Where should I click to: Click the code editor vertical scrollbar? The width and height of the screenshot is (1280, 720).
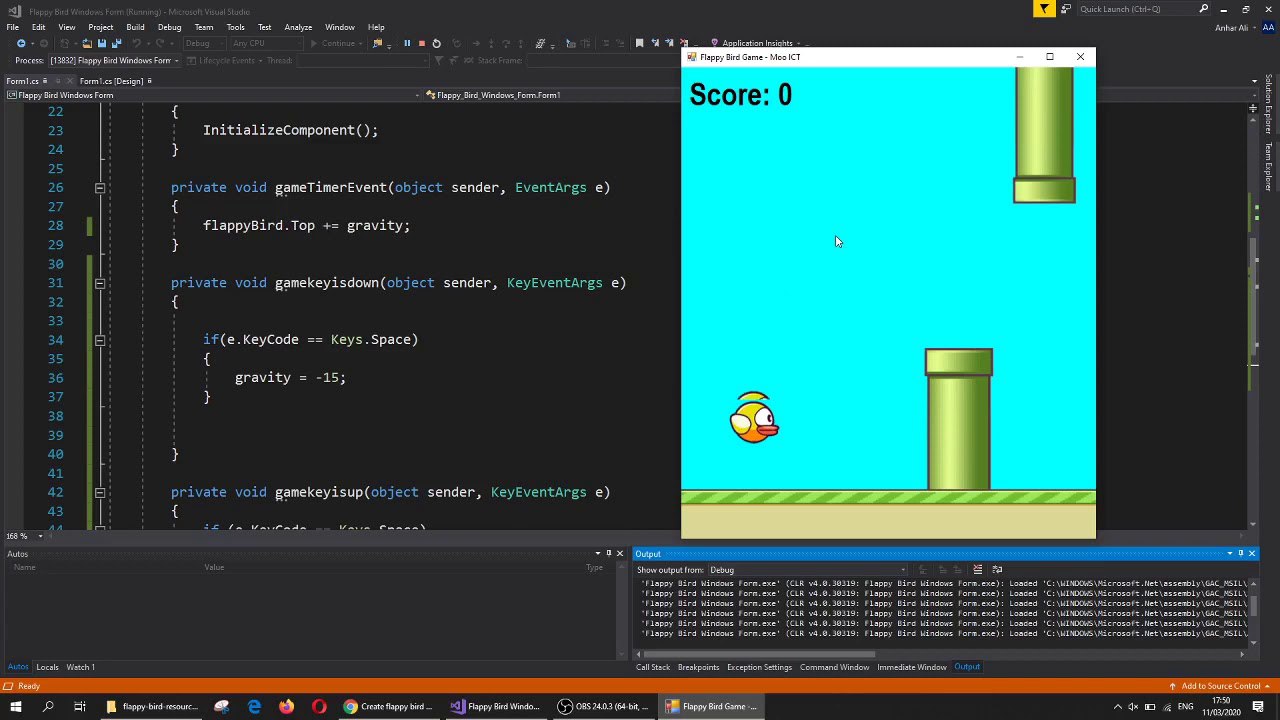(x=1254, y=320)
